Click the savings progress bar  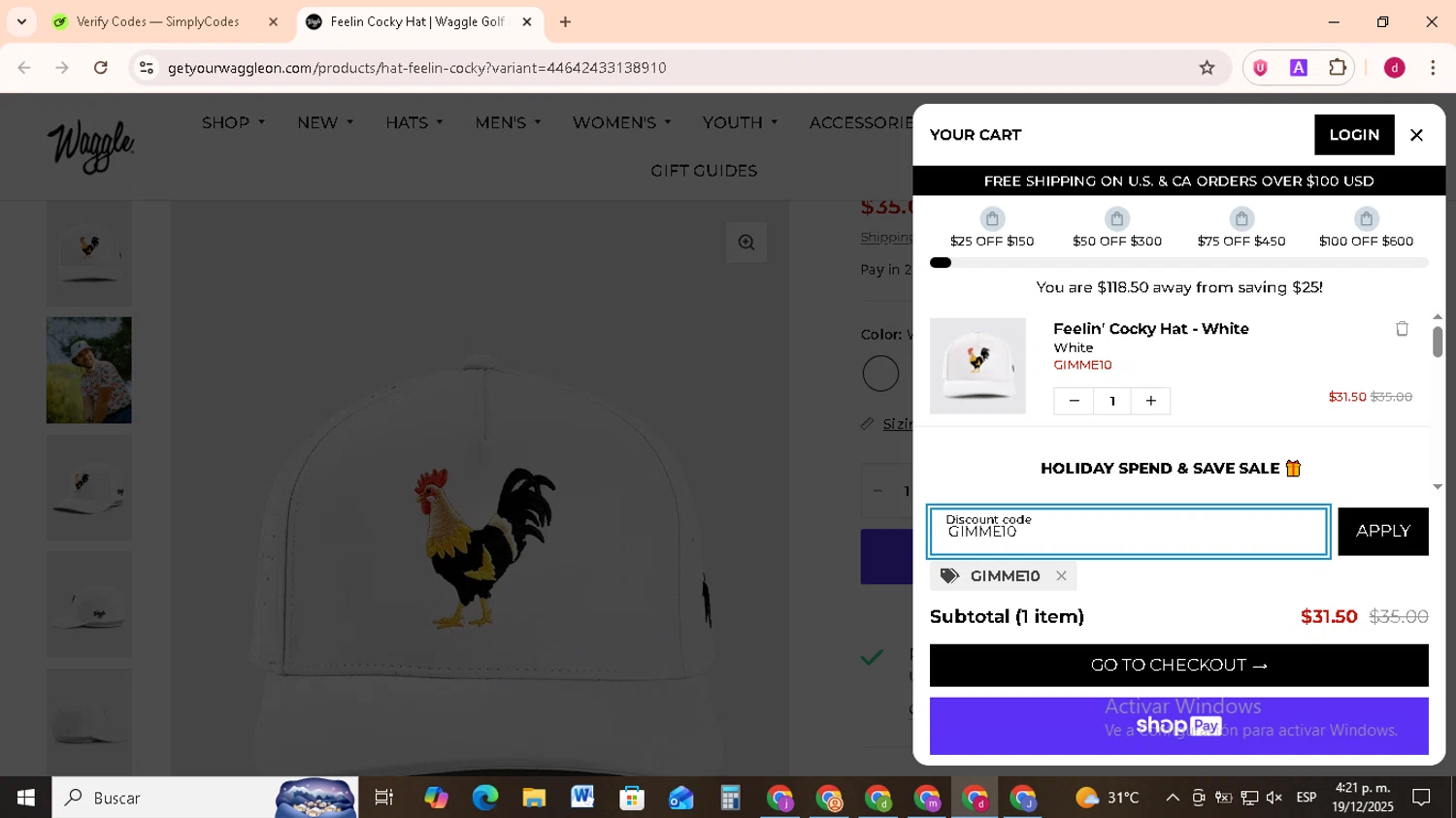pyautogui.click(x=1178, y=263)
